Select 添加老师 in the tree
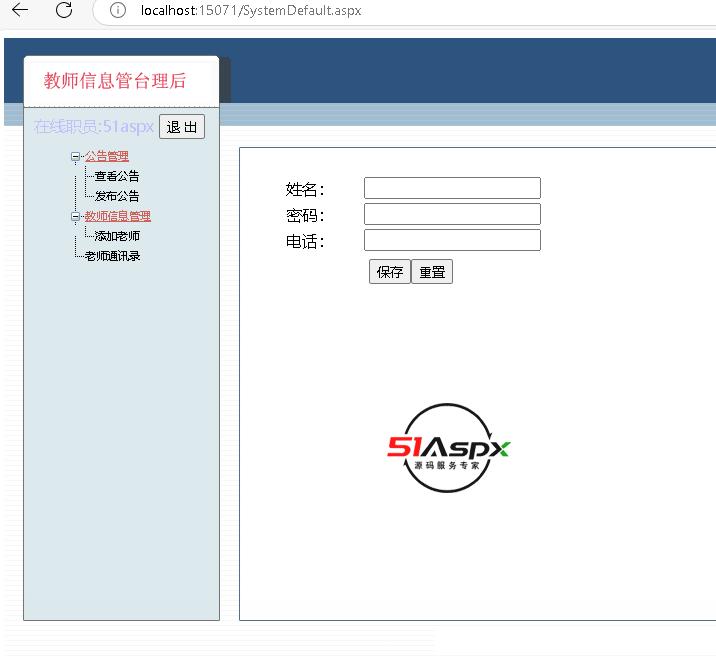This screenshot has height=659, width=716. click(117, 236)
